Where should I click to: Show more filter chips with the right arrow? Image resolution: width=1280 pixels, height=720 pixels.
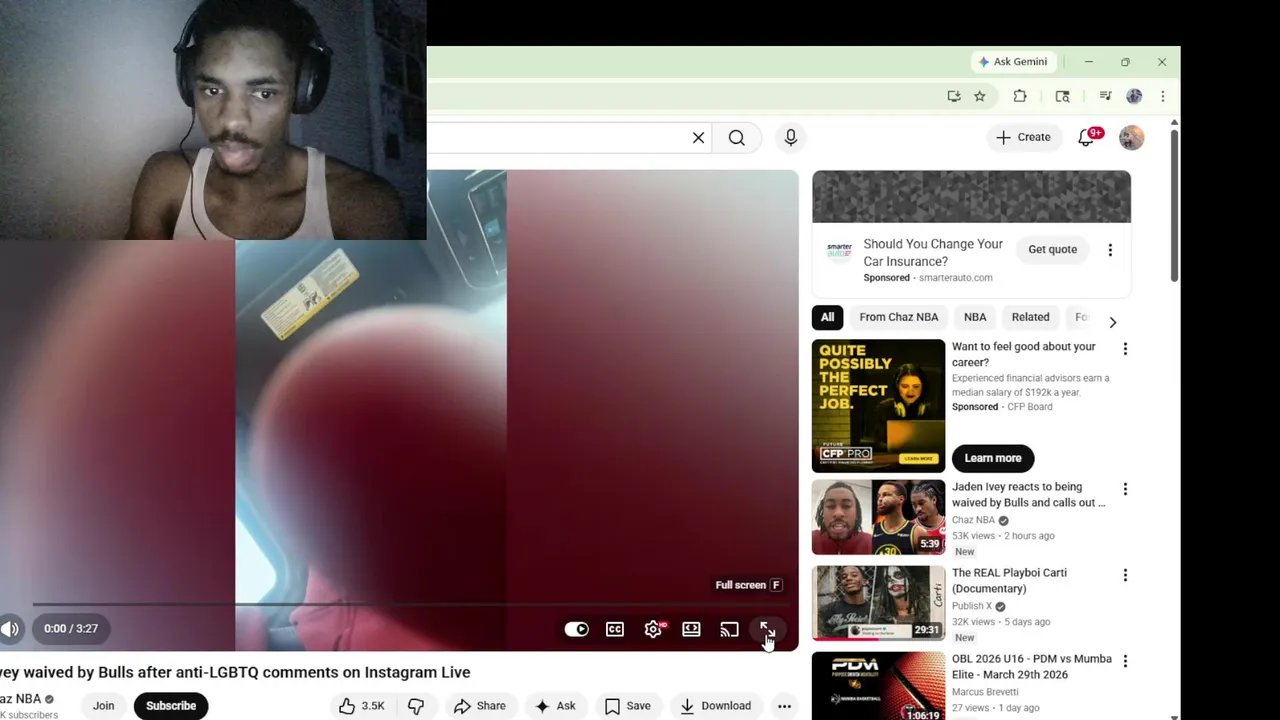(x=1113, y=322)
